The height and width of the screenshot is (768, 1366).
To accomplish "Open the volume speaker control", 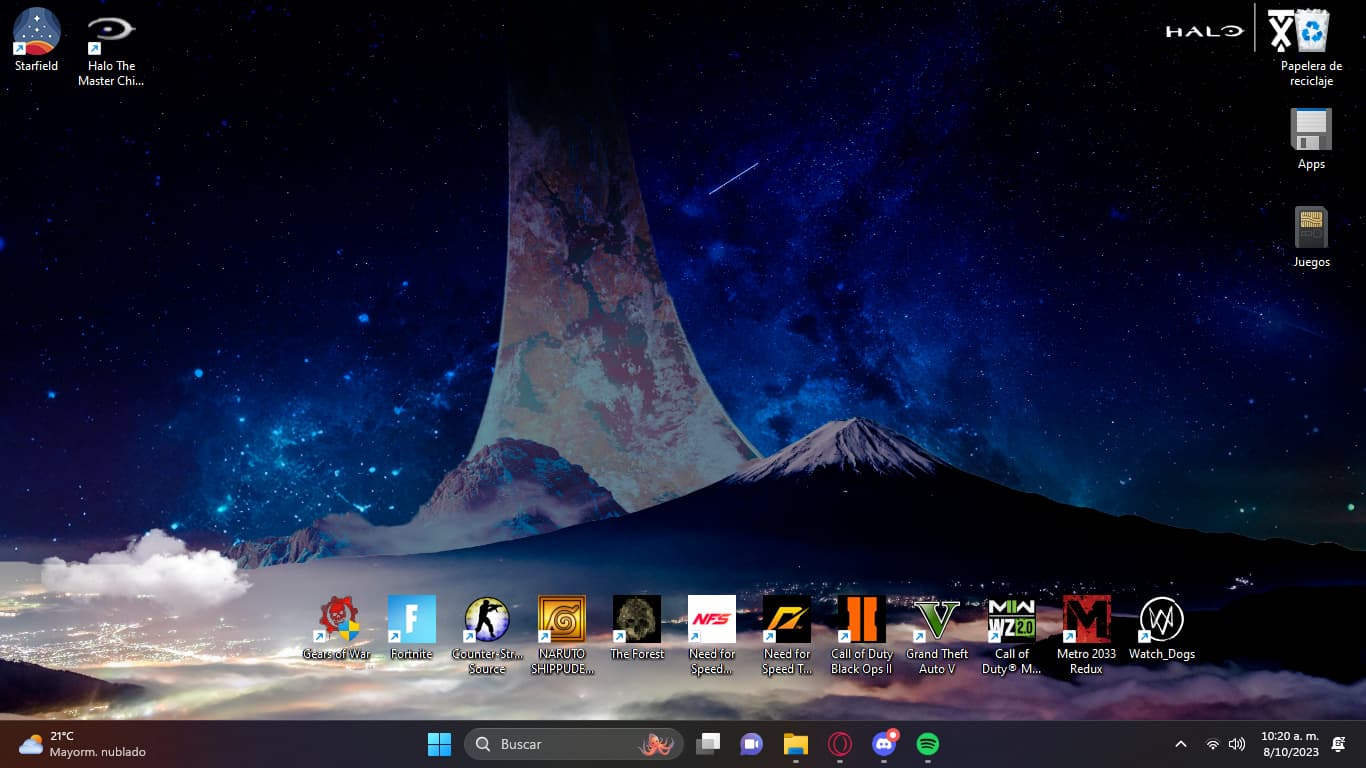I will 1237,744.
